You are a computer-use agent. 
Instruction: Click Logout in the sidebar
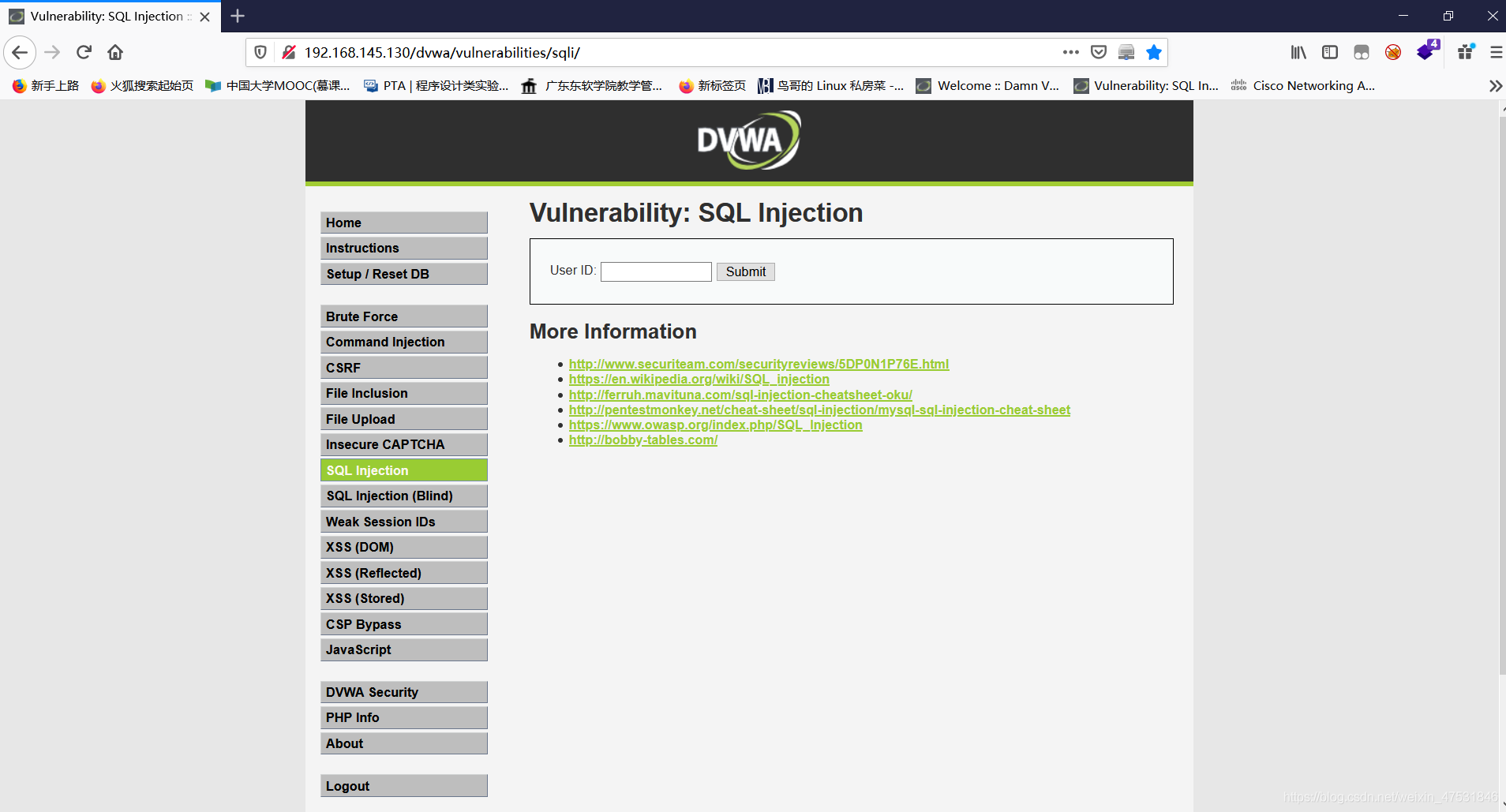(x=404, y=786)
